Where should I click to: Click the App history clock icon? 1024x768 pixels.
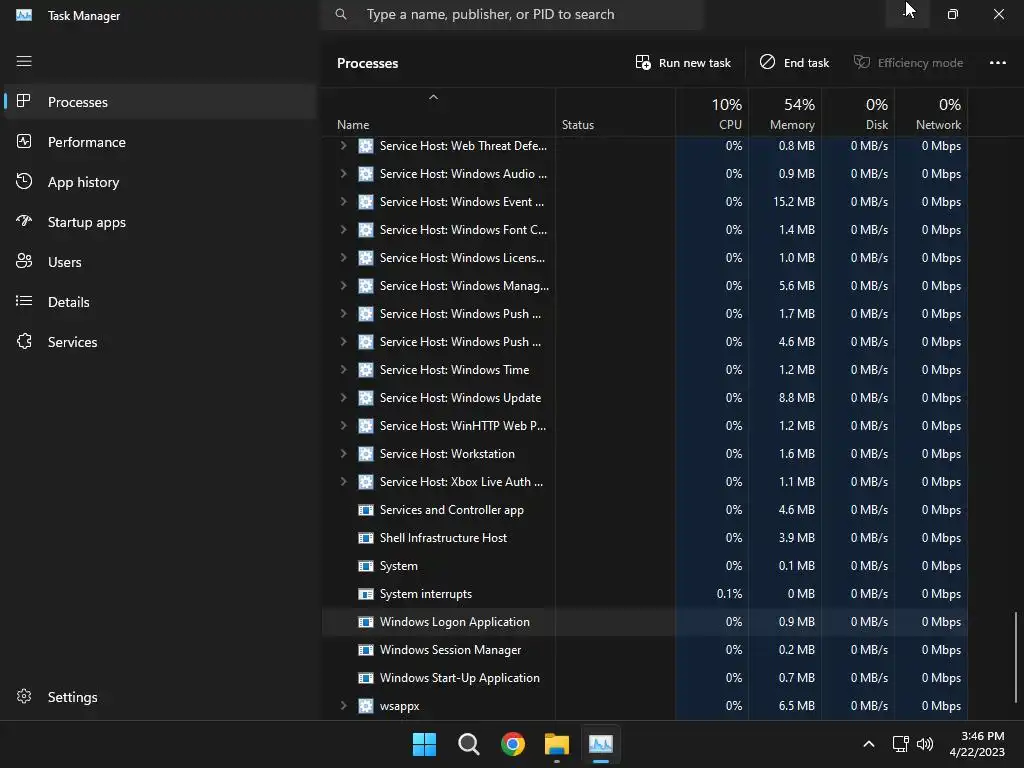24,182
